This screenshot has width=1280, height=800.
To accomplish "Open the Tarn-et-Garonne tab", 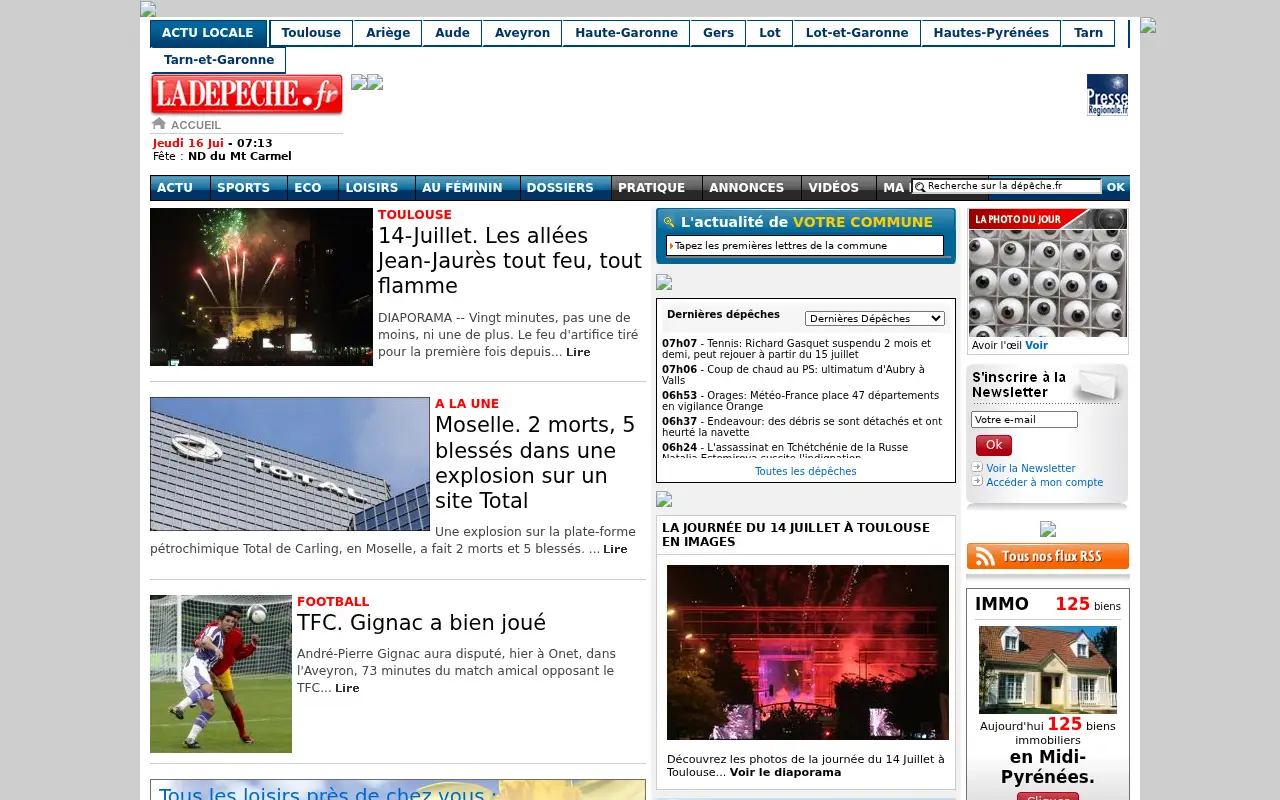I will (x=219, y=60).
